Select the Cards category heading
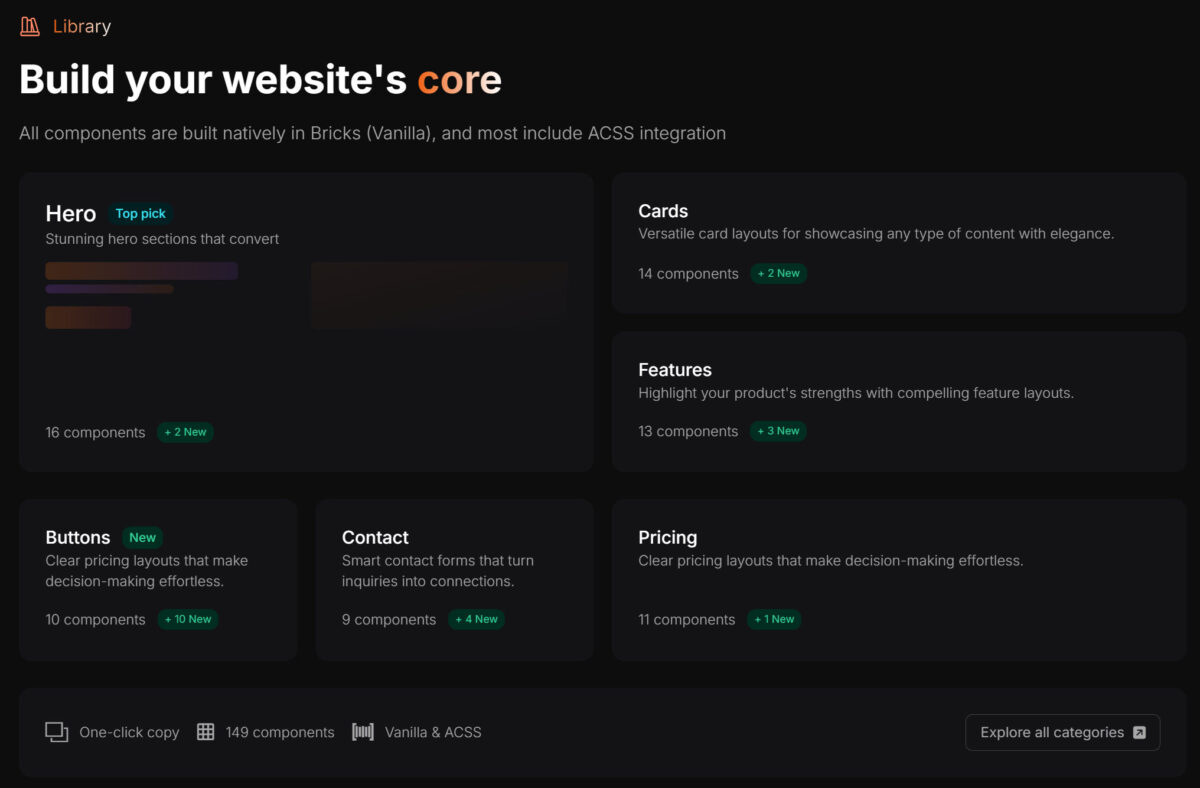This screenshot has height=788, width=1200. [x=663, y=211]
